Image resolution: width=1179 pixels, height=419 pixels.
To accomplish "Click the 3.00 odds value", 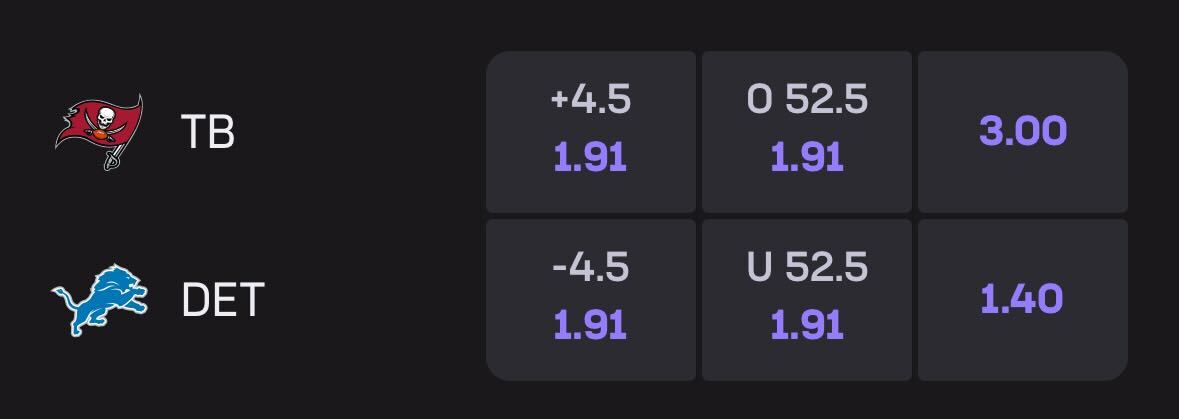I will pos(1023,131).
